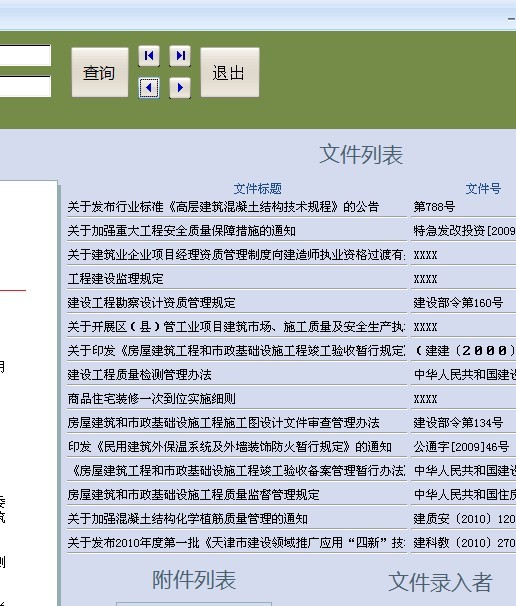This screenshot has width=516, height=606.
Task: Select row 《房屋建筑工程和市政基础设施工程竣工验收备案管理暂行办法
Action: click(x=237, y=470)
